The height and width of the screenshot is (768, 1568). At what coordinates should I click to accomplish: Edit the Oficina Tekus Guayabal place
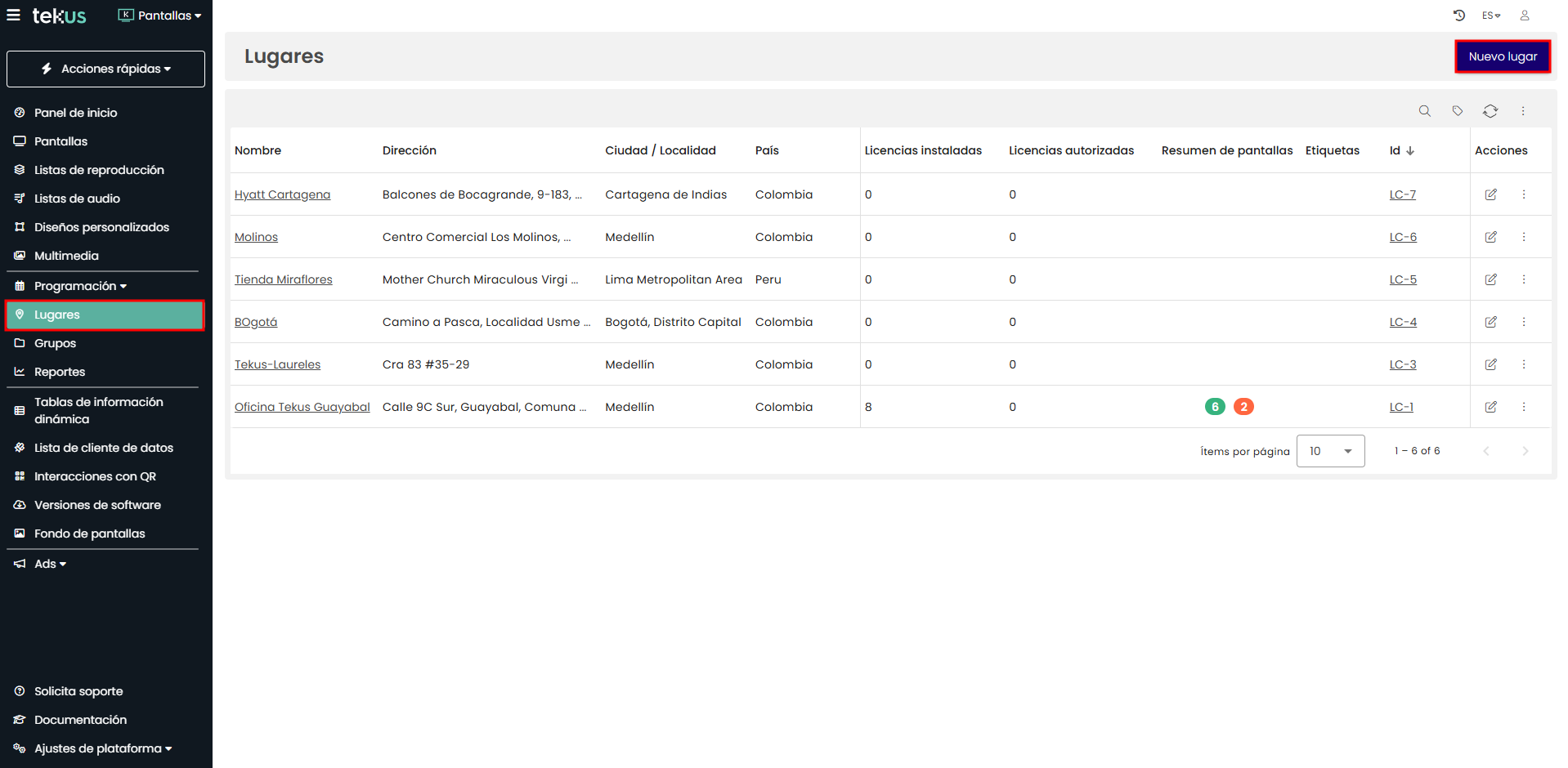[x=1490, y=407]
